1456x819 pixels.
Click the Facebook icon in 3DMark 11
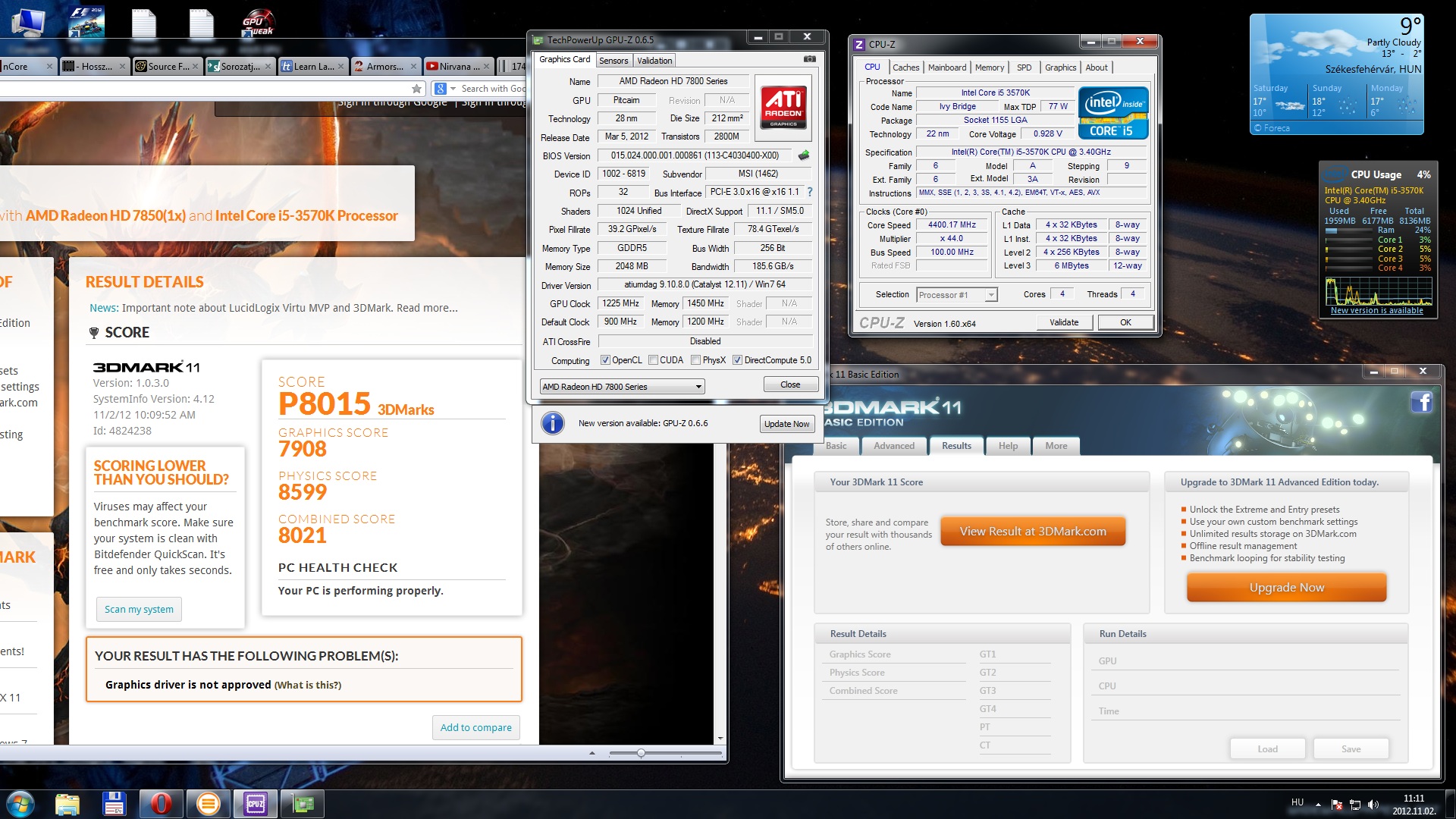point(1421,402)
